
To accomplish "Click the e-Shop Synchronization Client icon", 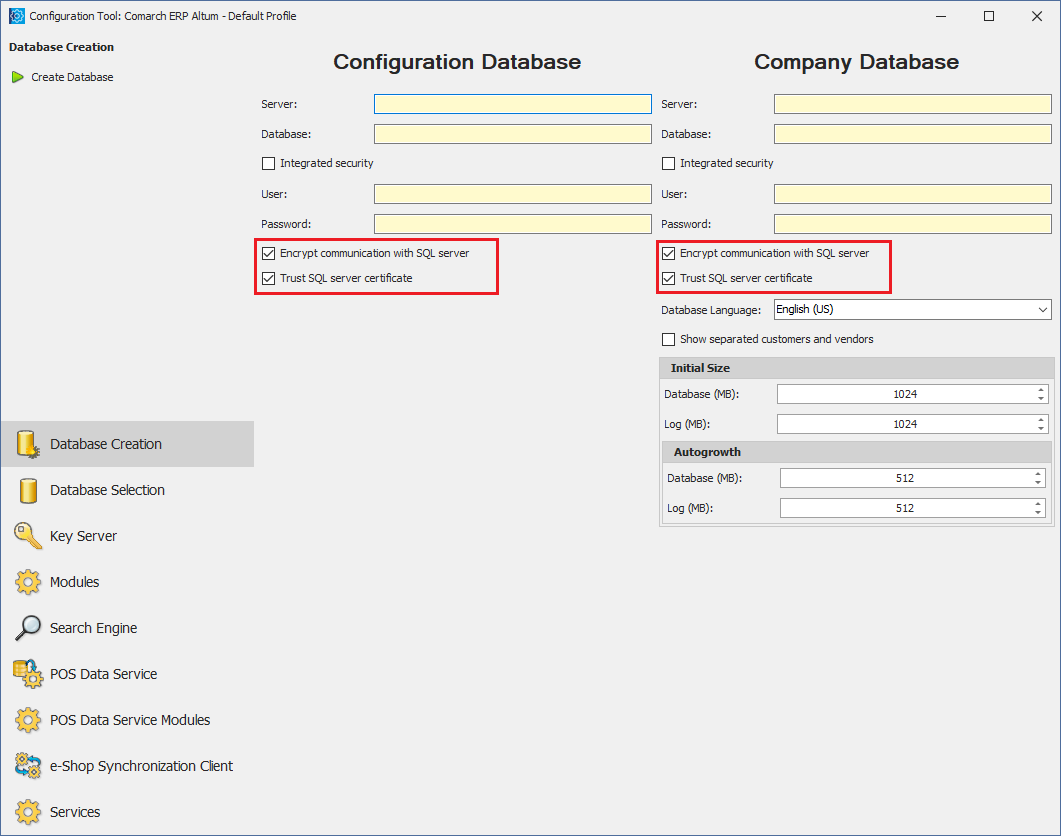I will [x=28, y=766].
